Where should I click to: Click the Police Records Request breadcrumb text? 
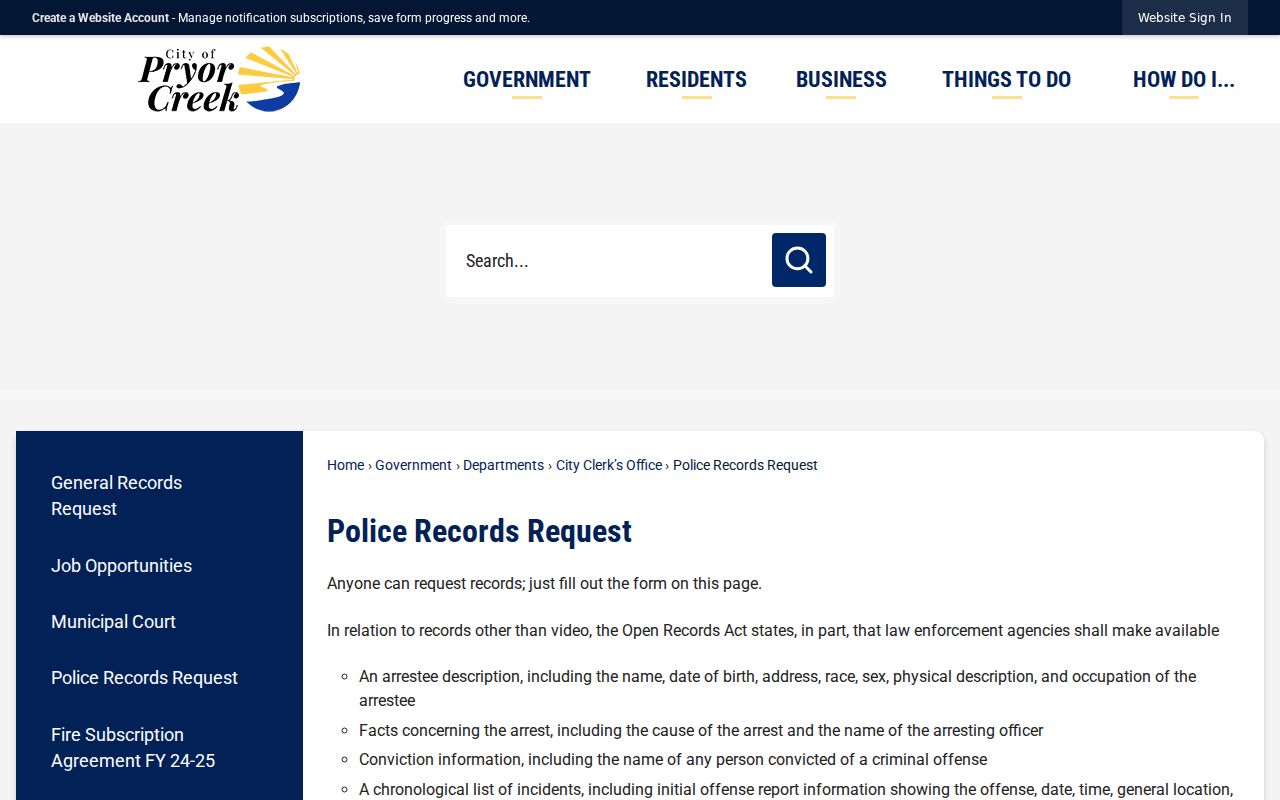point(745,465)
